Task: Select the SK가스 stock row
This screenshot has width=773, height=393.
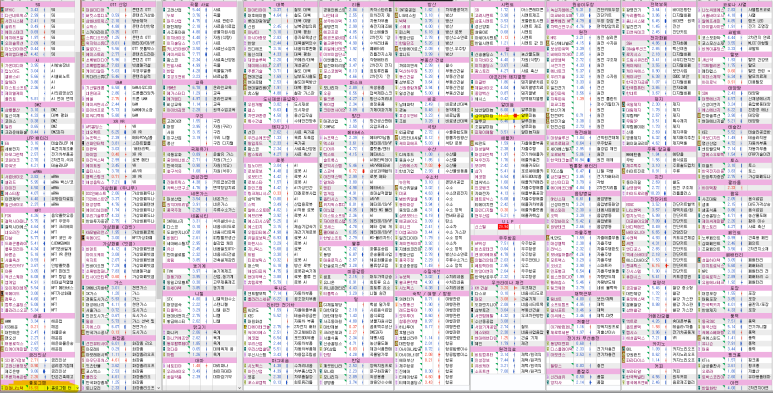Action: (118, 293)
